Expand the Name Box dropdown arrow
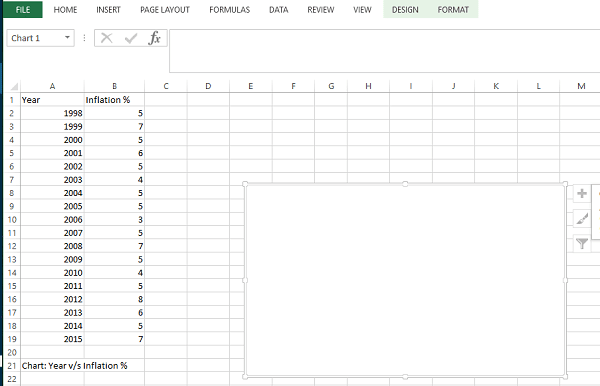Image resolution: width=600 pixels, height=386 pixels. pyautogui.click(x=67, y=37)
